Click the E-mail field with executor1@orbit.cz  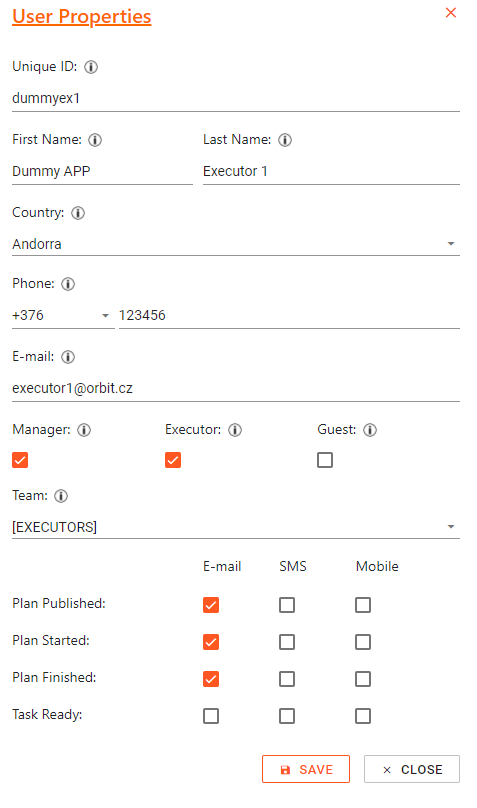[236, 389]
